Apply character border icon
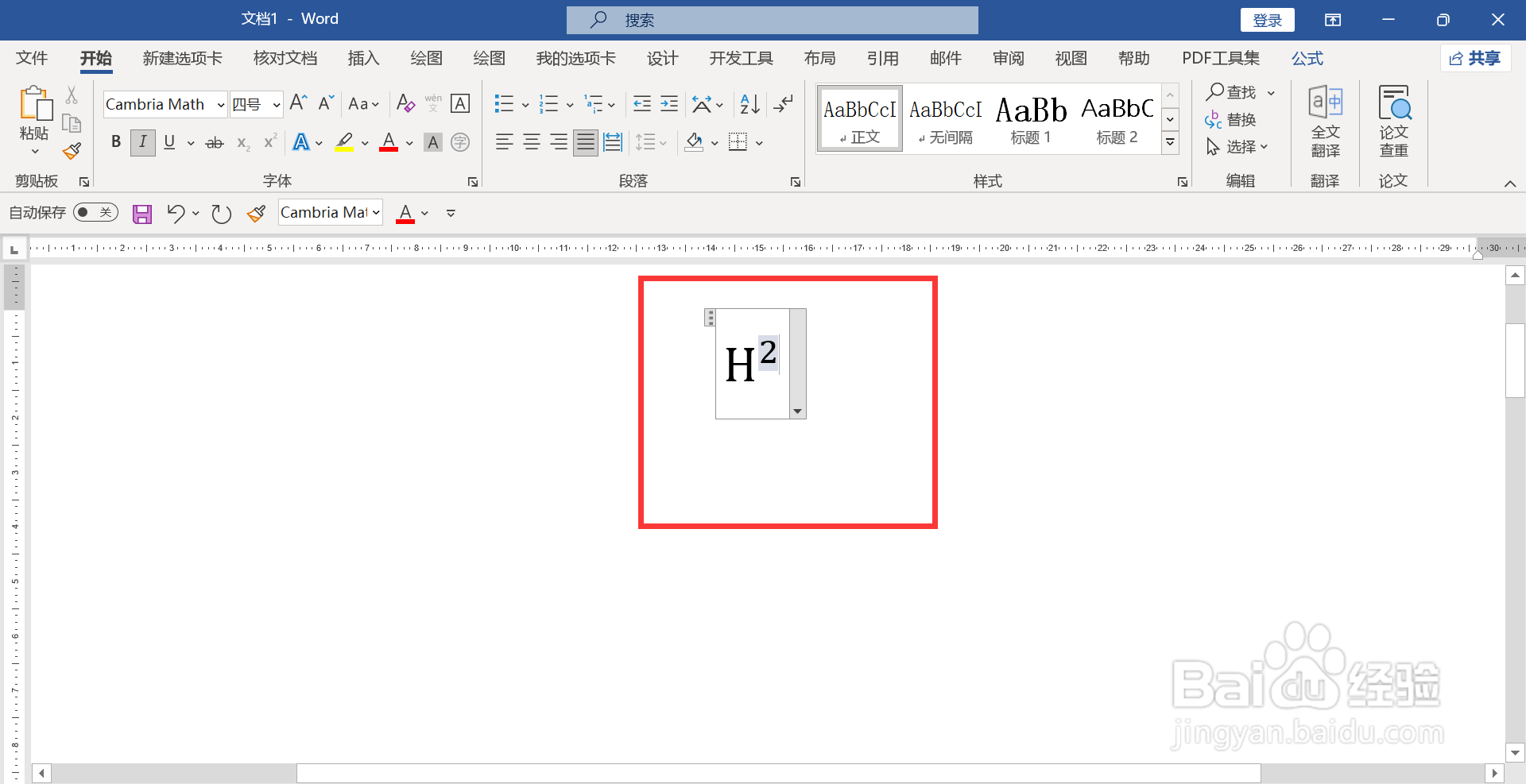The height and width of the screenshot is (784, 1526). pos(460,103)
